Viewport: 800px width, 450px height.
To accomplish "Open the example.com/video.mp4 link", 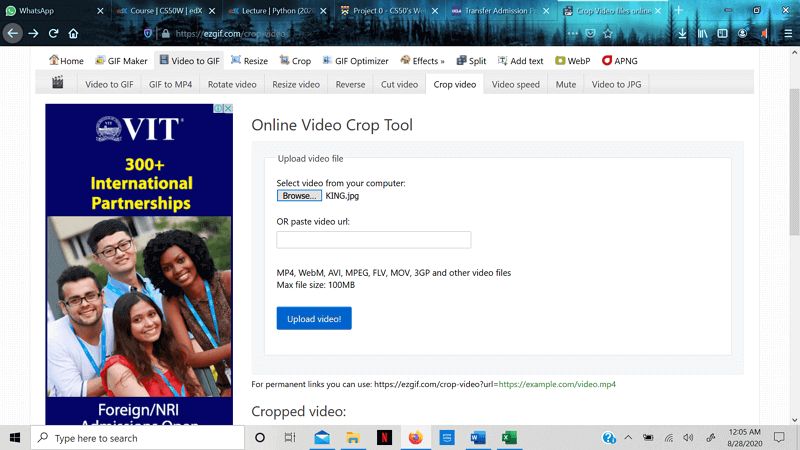I will coord(557,384).
